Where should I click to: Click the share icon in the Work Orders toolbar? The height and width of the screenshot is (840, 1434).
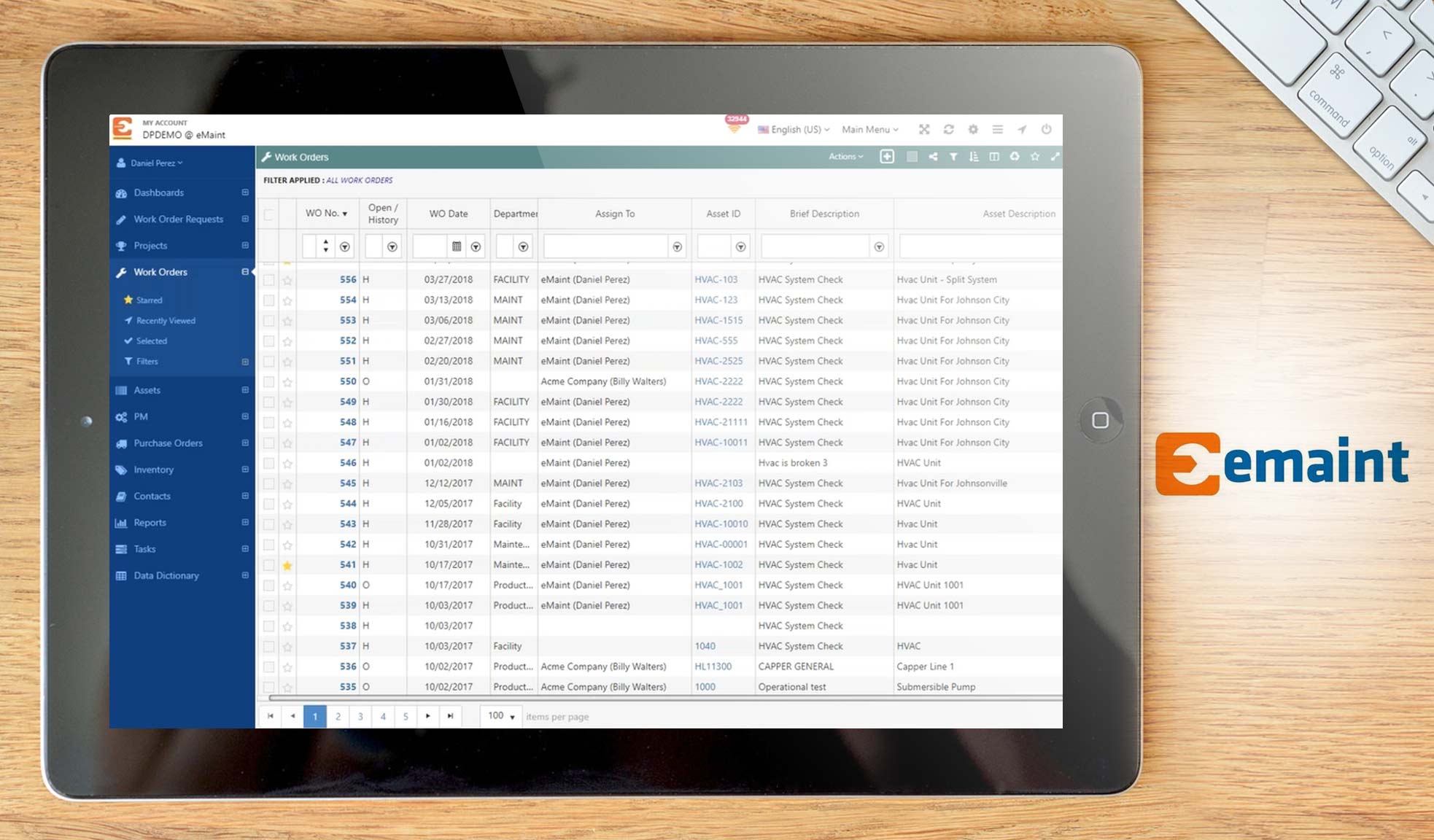[x=933, y=156]
